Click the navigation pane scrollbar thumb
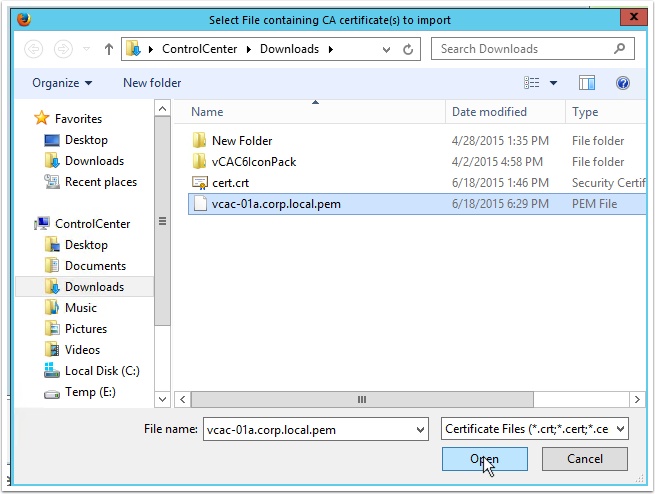This screenshot has height=494, width=655. pos(162,221)
